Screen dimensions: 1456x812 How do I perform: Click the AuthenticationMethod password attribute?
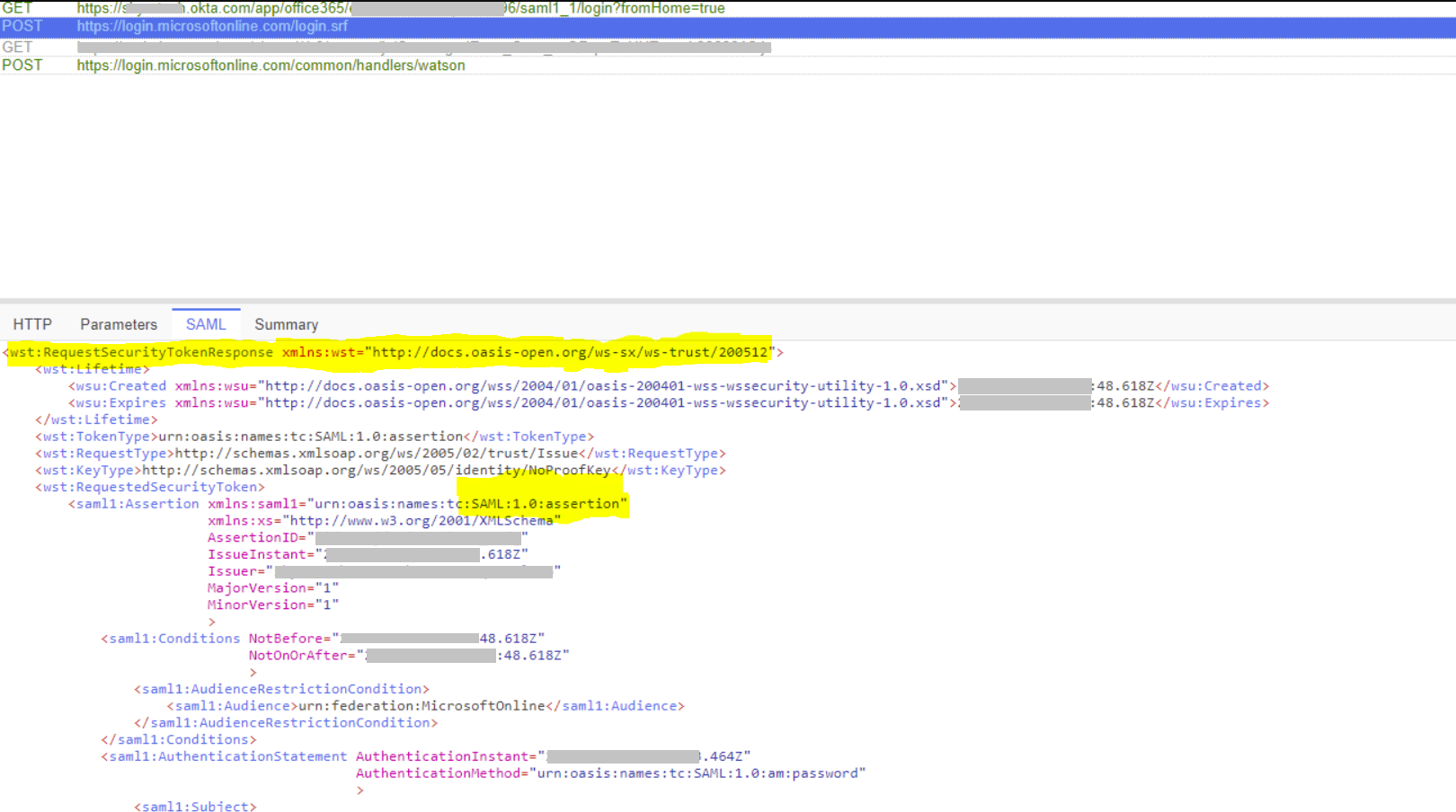tap(611, 773)
